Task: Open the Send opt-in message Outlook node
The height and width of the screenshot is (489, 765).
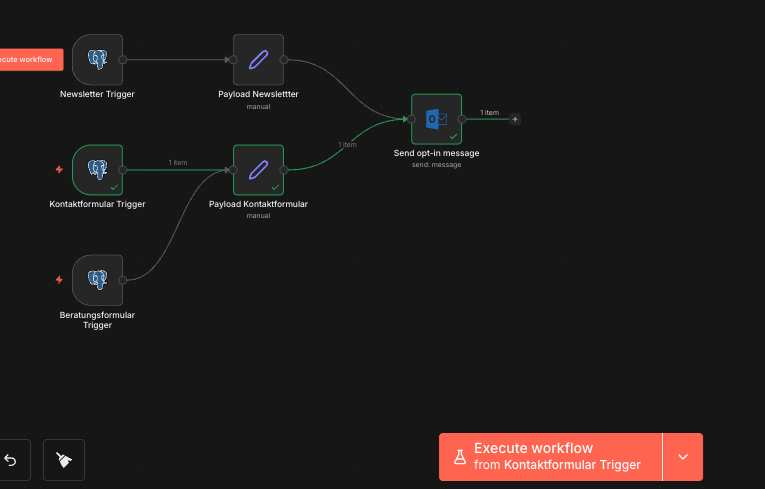Action: click(x=437, y=119)
